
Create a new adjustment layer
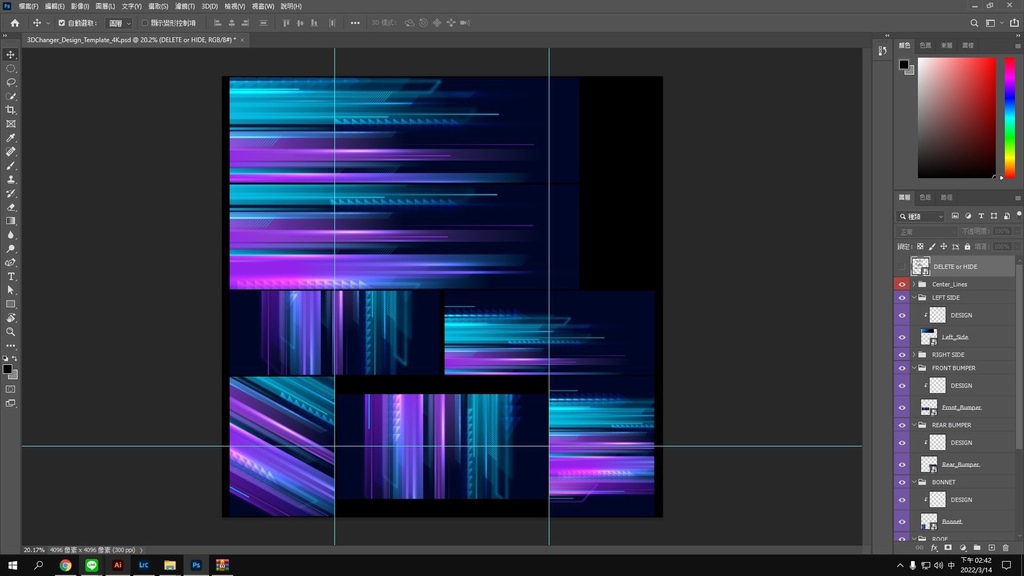click(963, 548)
